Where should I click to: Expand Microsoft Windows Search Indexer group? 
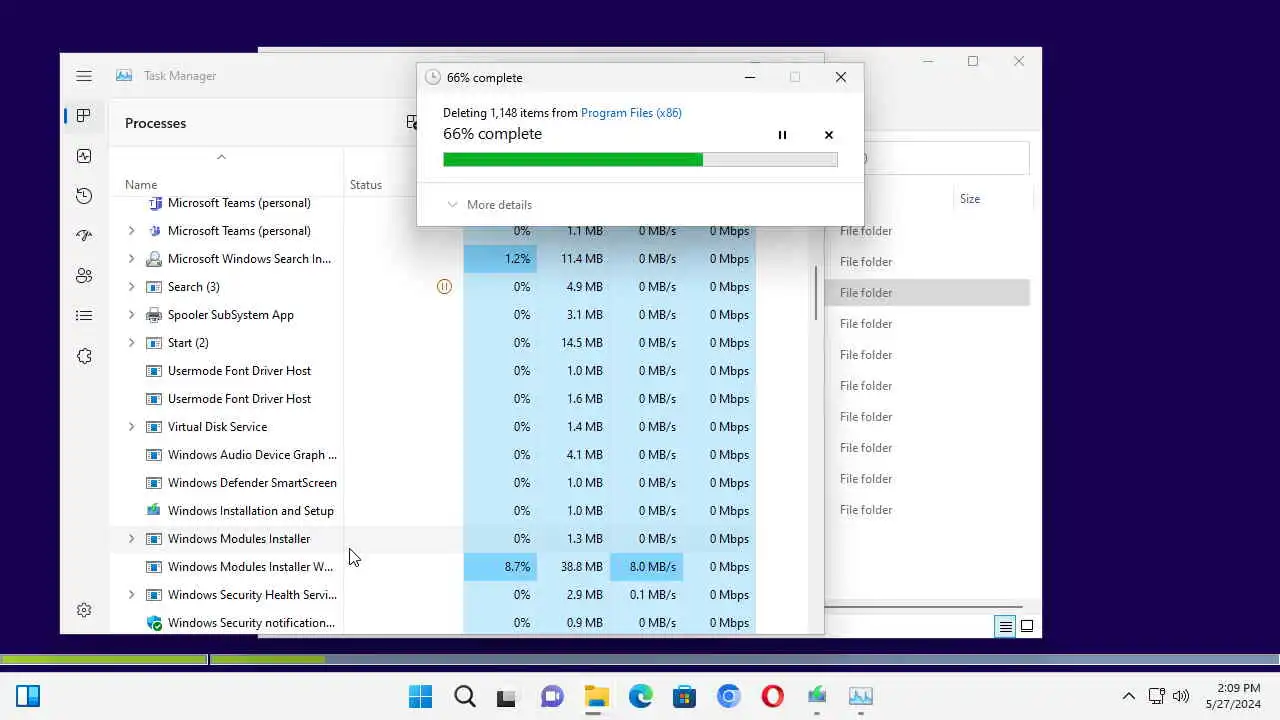pyautogui.click(x=131, y=259)
